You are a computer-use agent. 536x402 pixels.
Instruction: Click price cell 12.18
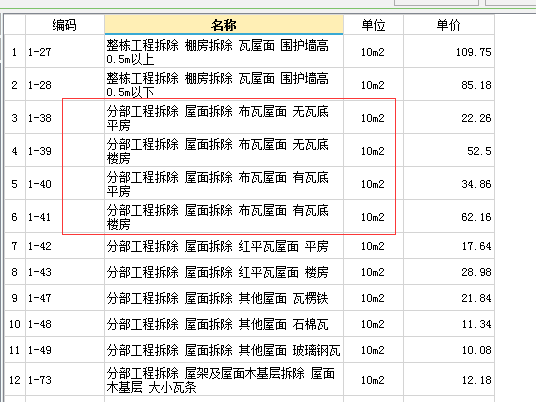click(449, 380)
